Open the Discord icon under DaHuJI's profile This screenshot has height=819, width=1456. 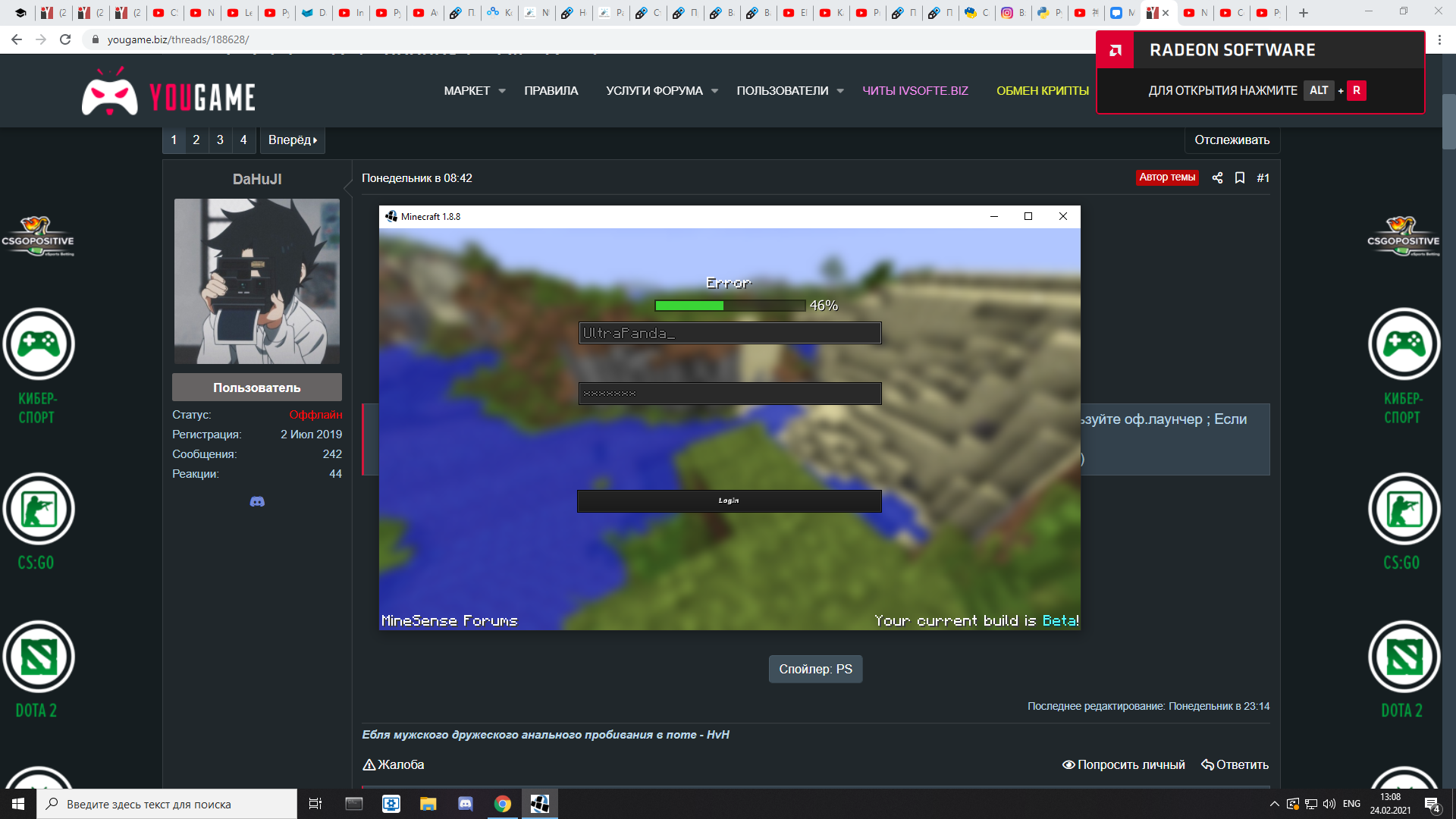[x=257, y=501]
